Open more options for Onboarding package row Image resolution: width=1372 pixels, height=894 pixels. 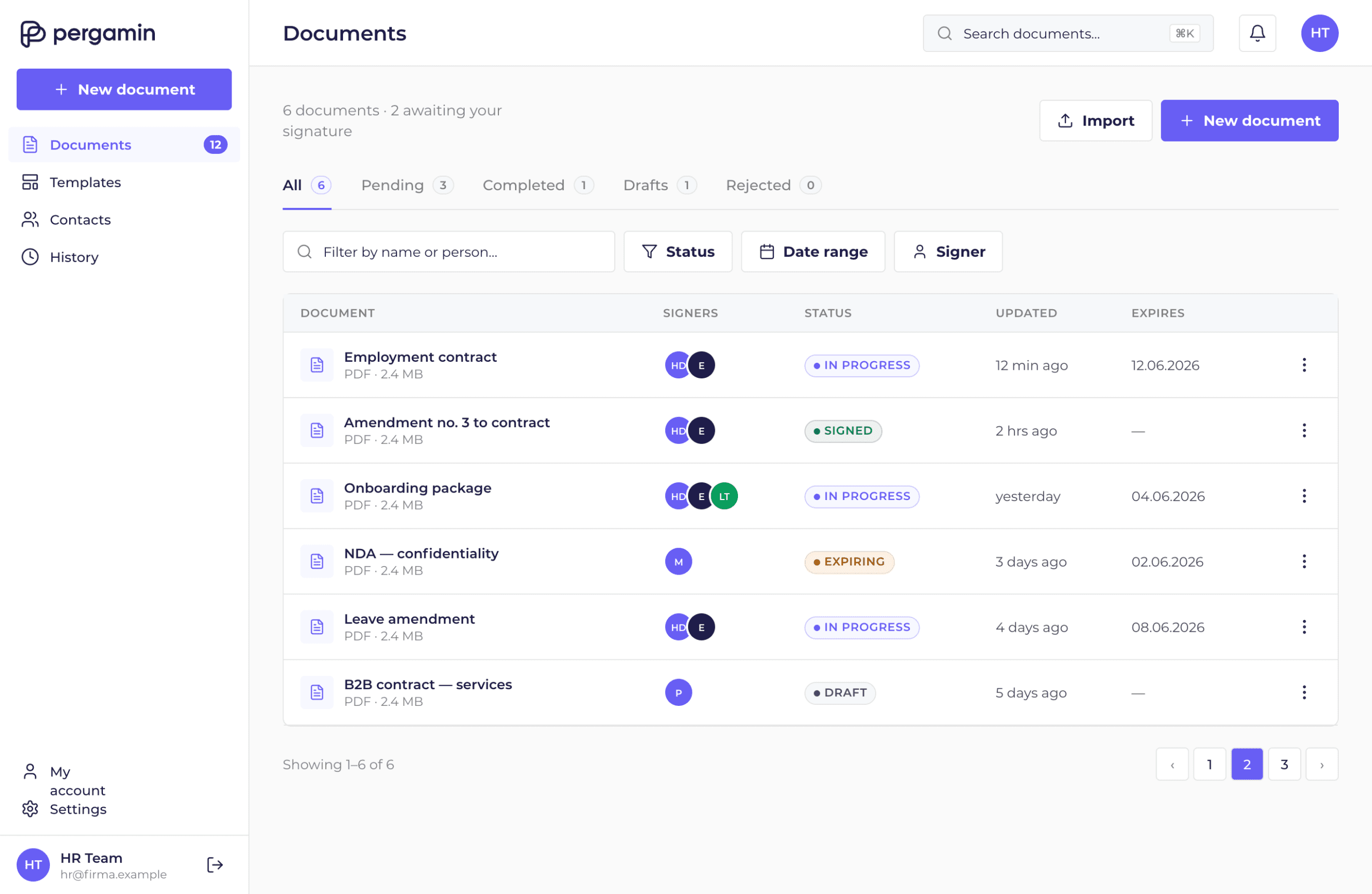click(1304, 496)
